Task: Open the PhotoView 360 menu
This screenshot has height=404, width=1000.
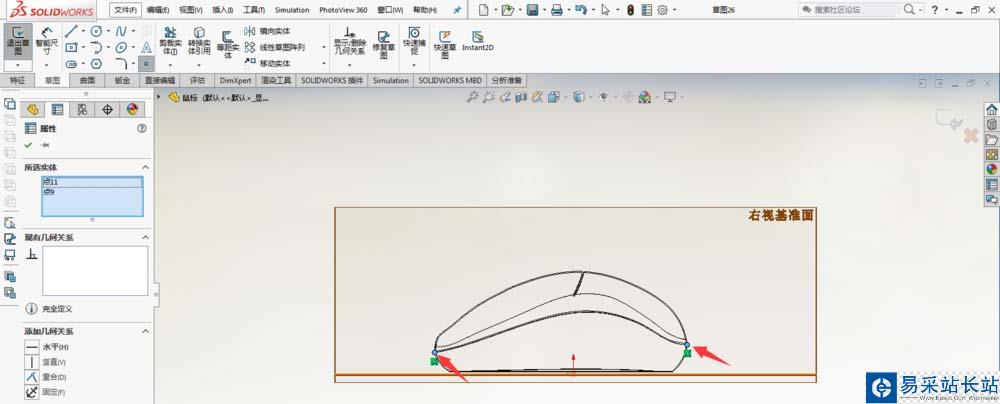Action: click(x=343, y=10)
